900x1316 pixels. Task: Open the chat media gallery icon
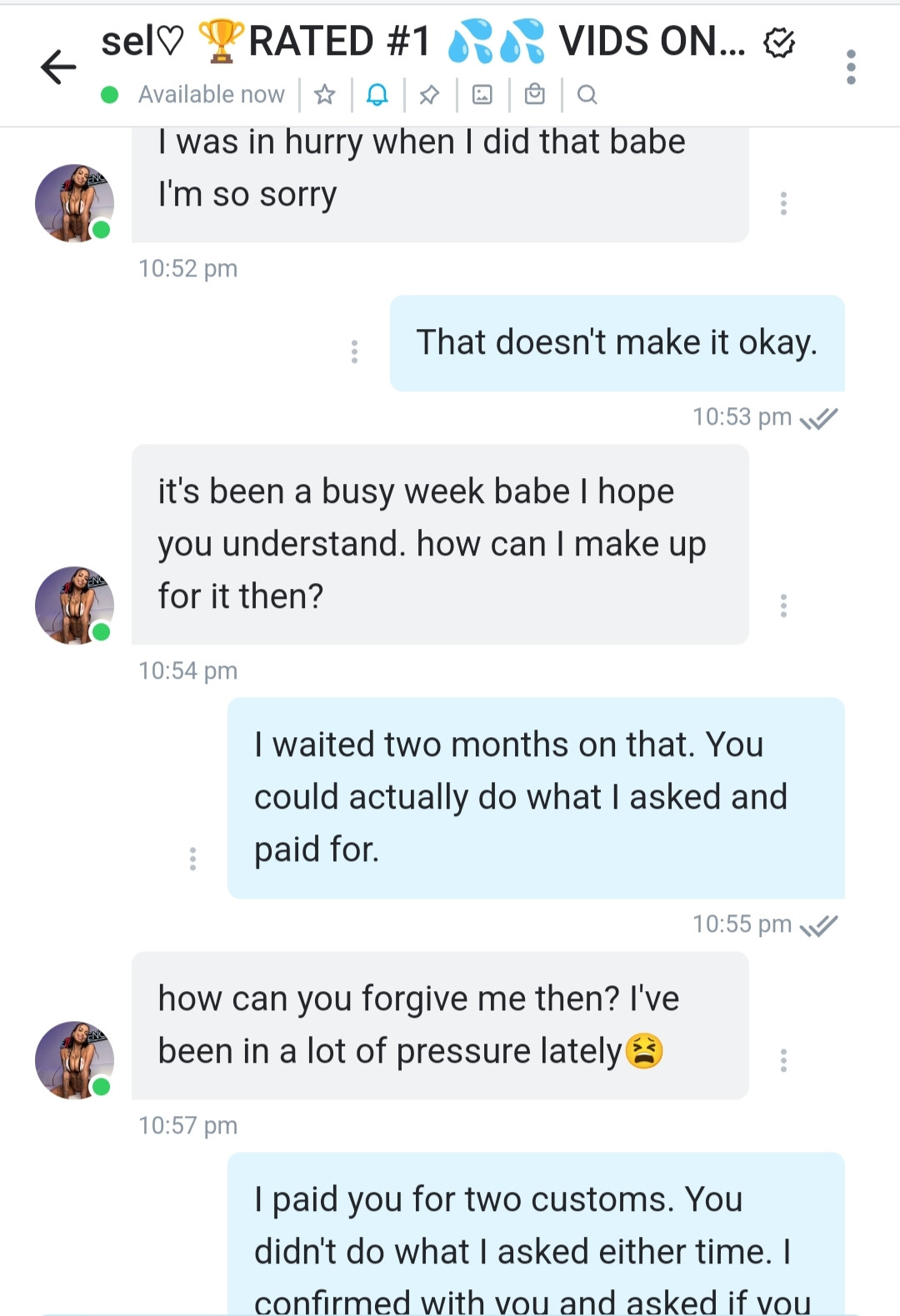coord(482,95)
